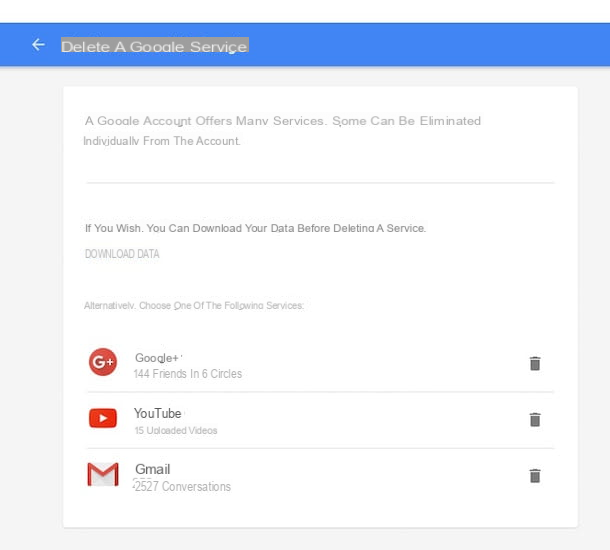
Task: Click '15 Uploaded Videos' text
Action: point(176,430)
